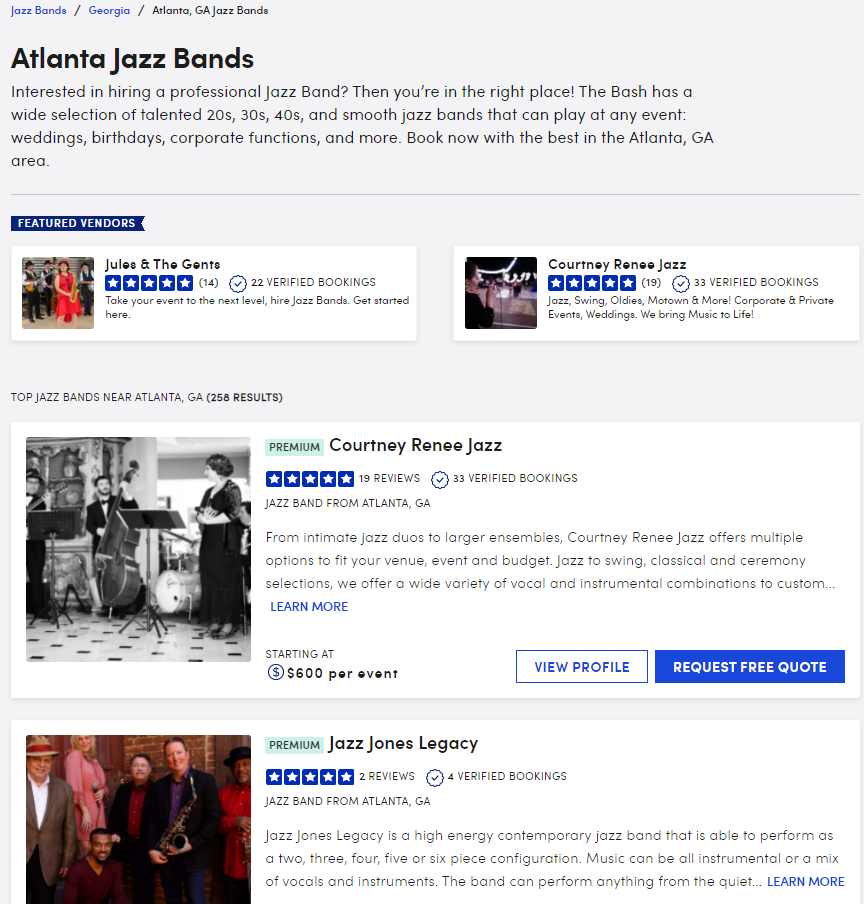Click the dollar sign icon beside $600 per event
Screen dimensions: 864x904
276,672
